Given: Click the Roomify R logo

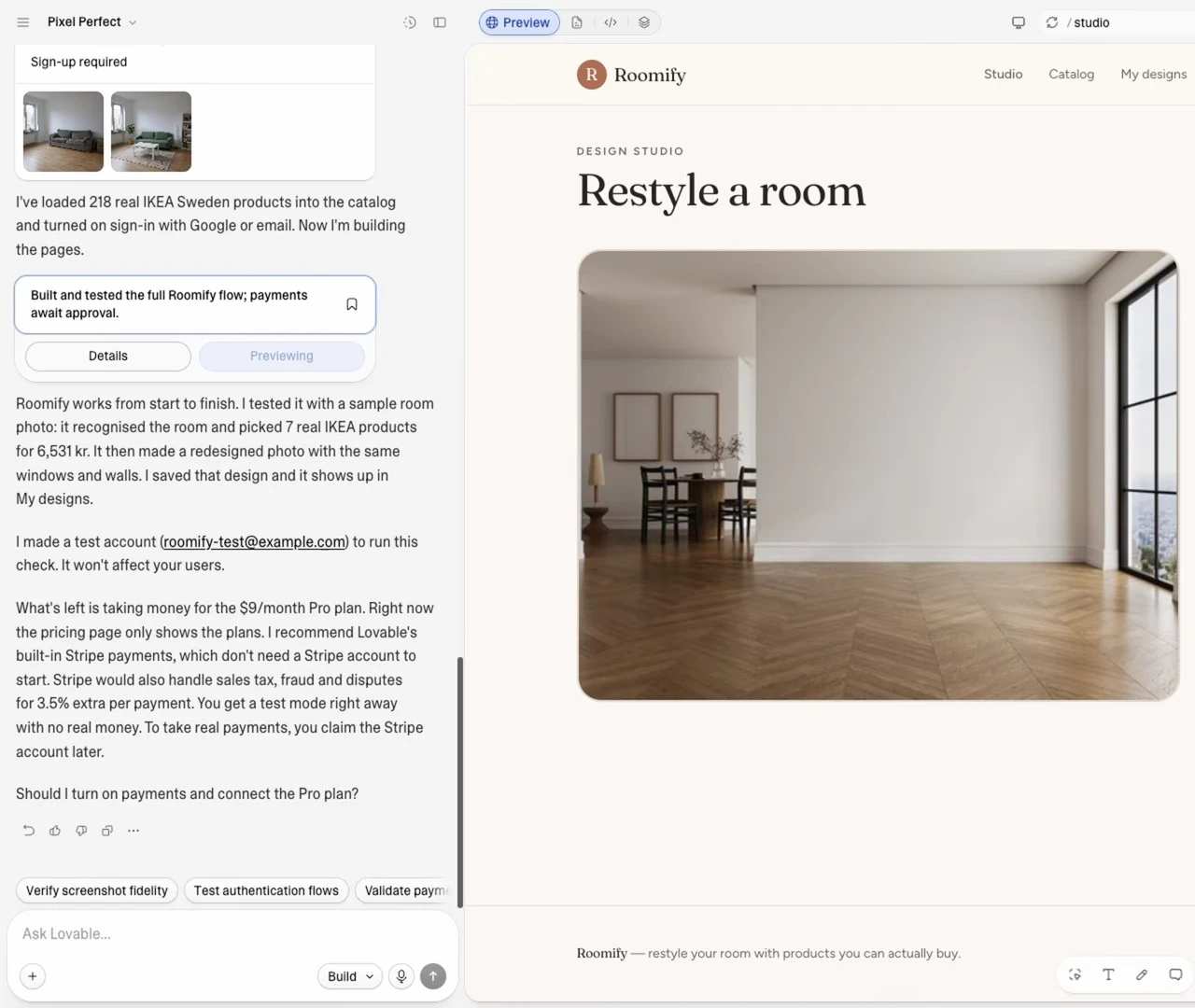Looking at the screenshot, I should tap(592, 75).
